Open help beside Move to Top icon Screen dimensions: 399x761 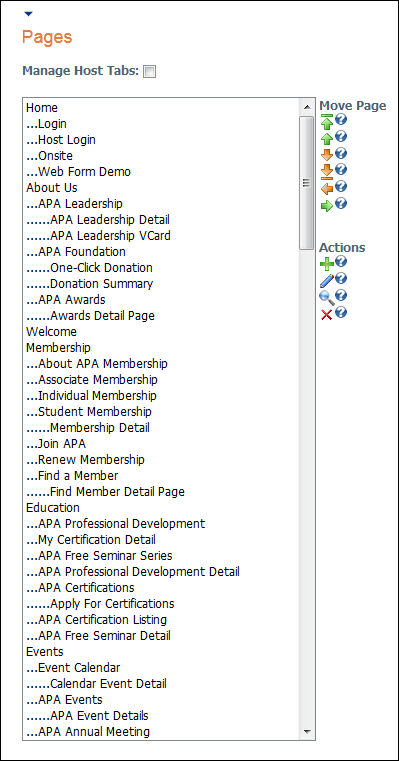coord(341,119)
